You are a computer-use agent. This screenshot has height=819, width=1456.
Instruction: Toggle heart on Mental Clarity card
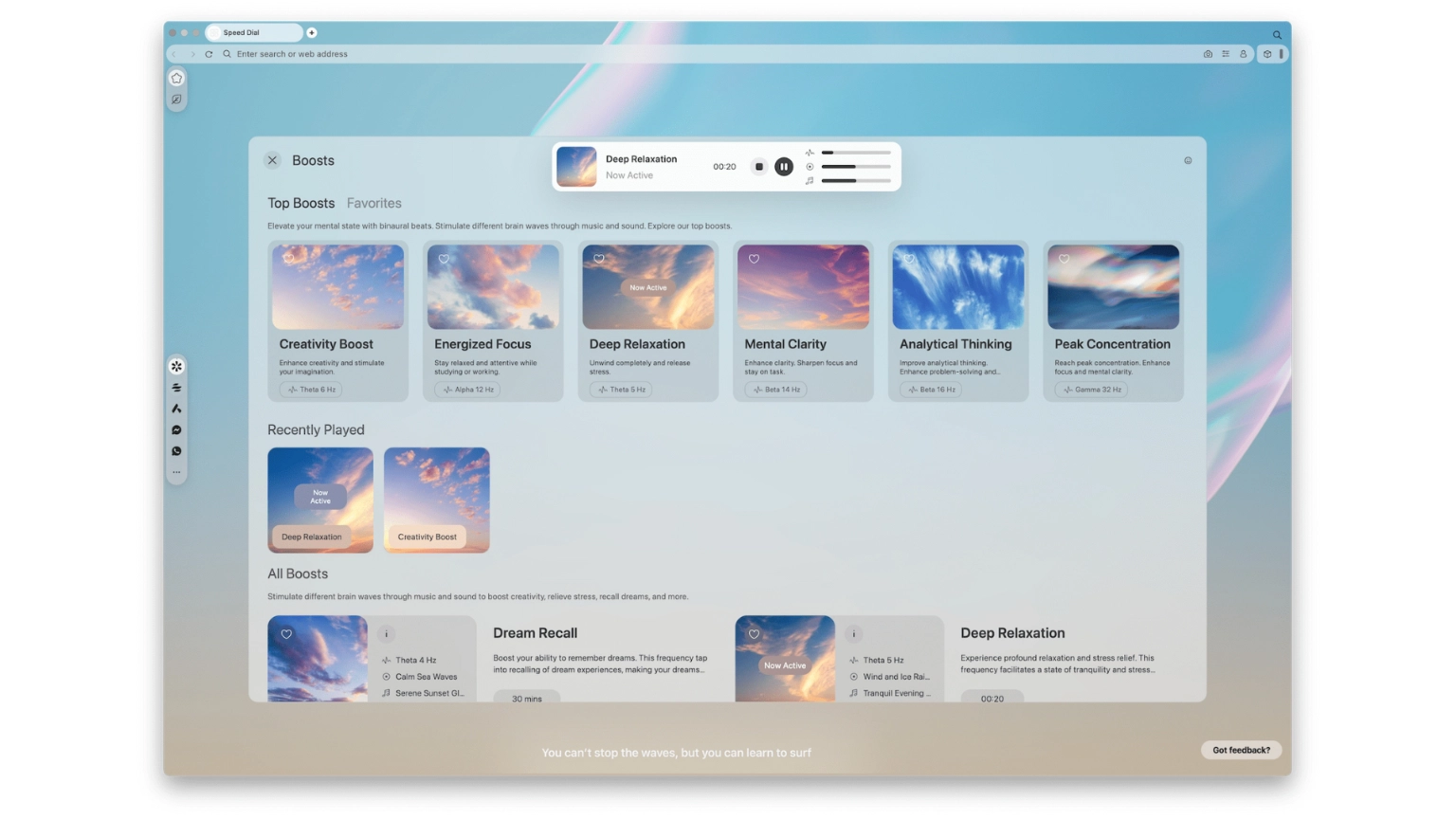coord(755,259)
